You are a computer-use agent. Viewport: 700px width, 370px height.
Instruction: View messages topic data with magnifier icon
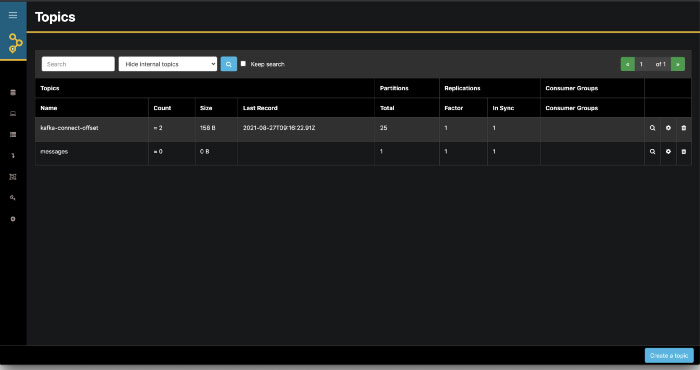click(652, 152)
